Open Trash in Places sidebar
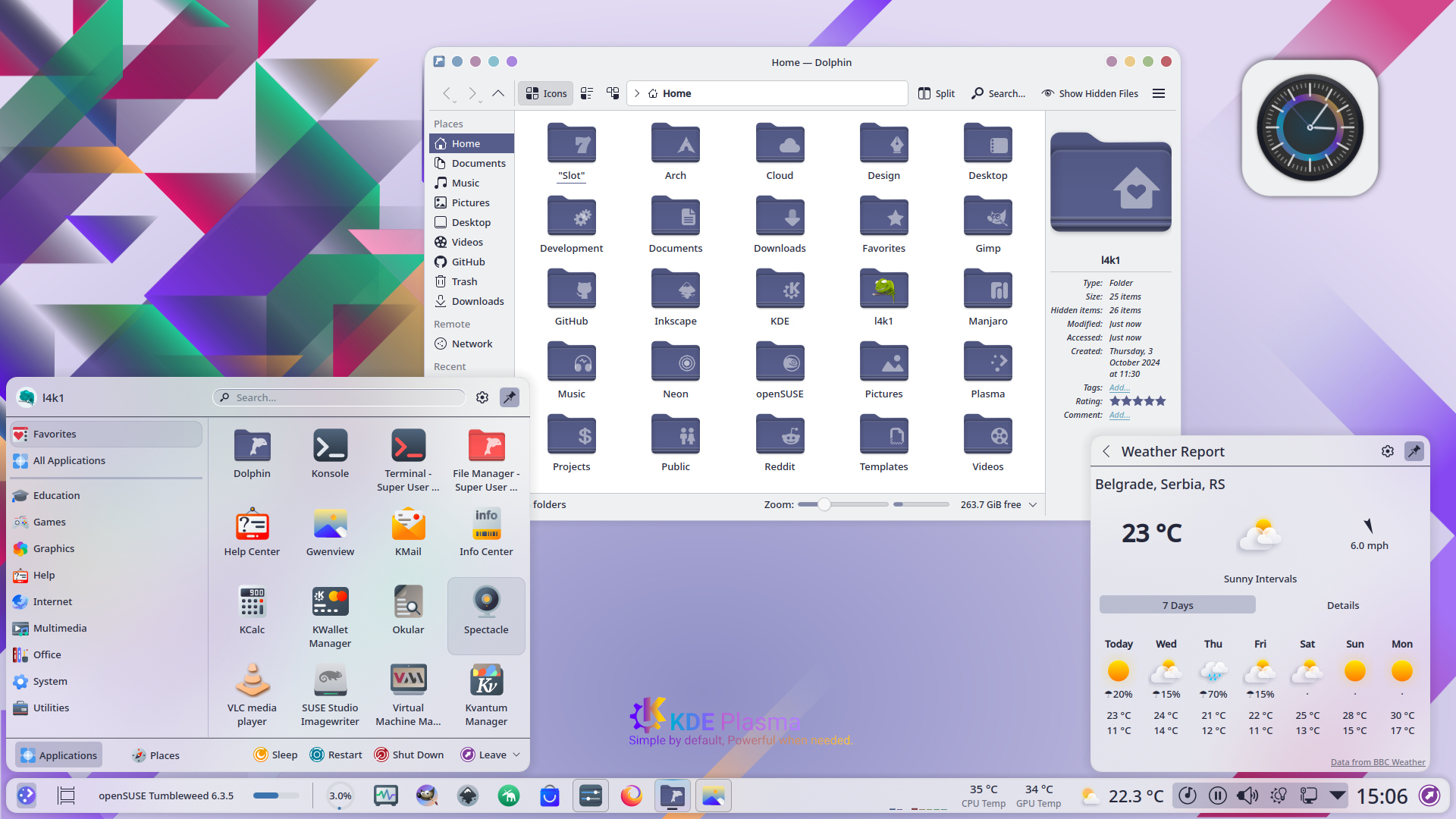Image resolution: width=1456 pixels, height=819 pixels. (x=471, y=281)
